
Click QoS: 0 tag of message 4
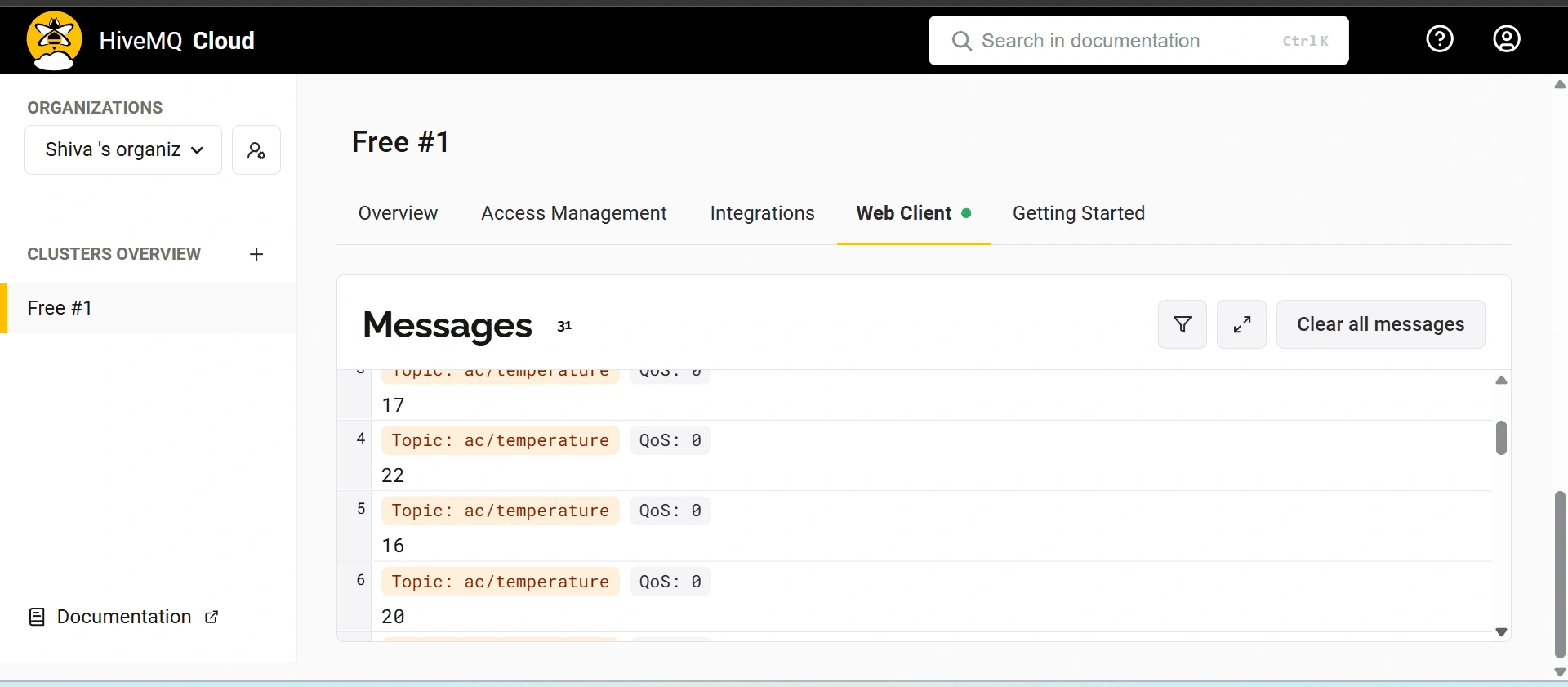pyautogui.click(x=670, y=440)
